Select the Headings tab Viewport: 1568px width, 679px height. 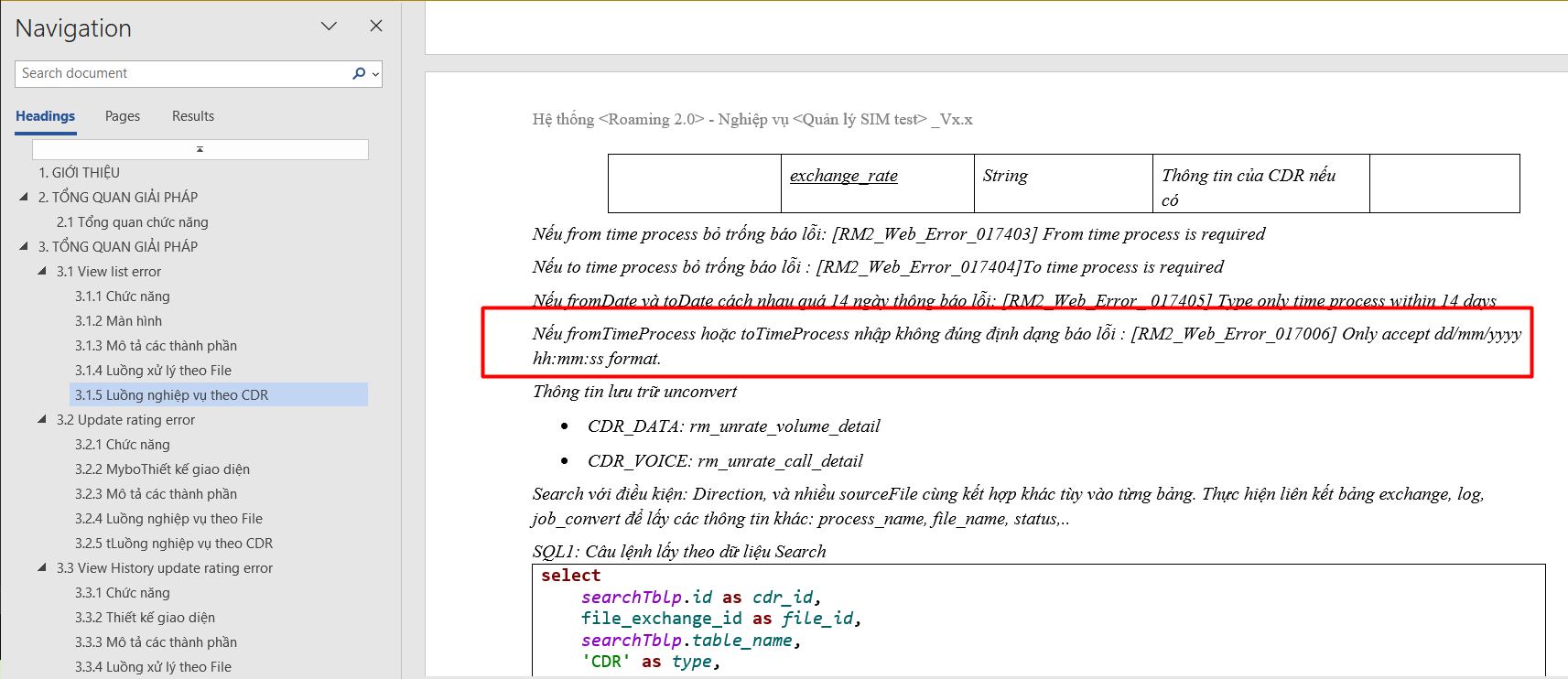[46, 116]
